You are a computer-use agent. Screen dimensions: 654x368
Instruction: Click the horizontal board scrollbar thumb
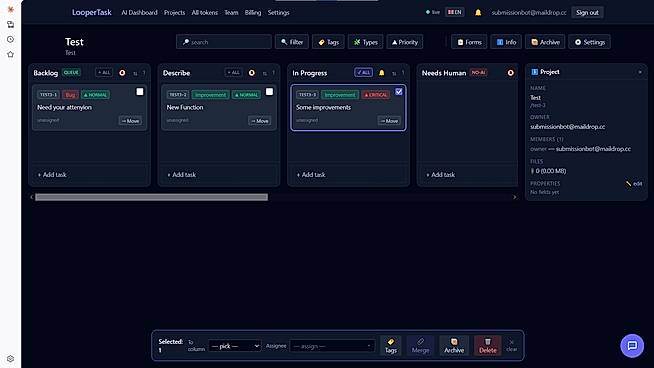151,197
